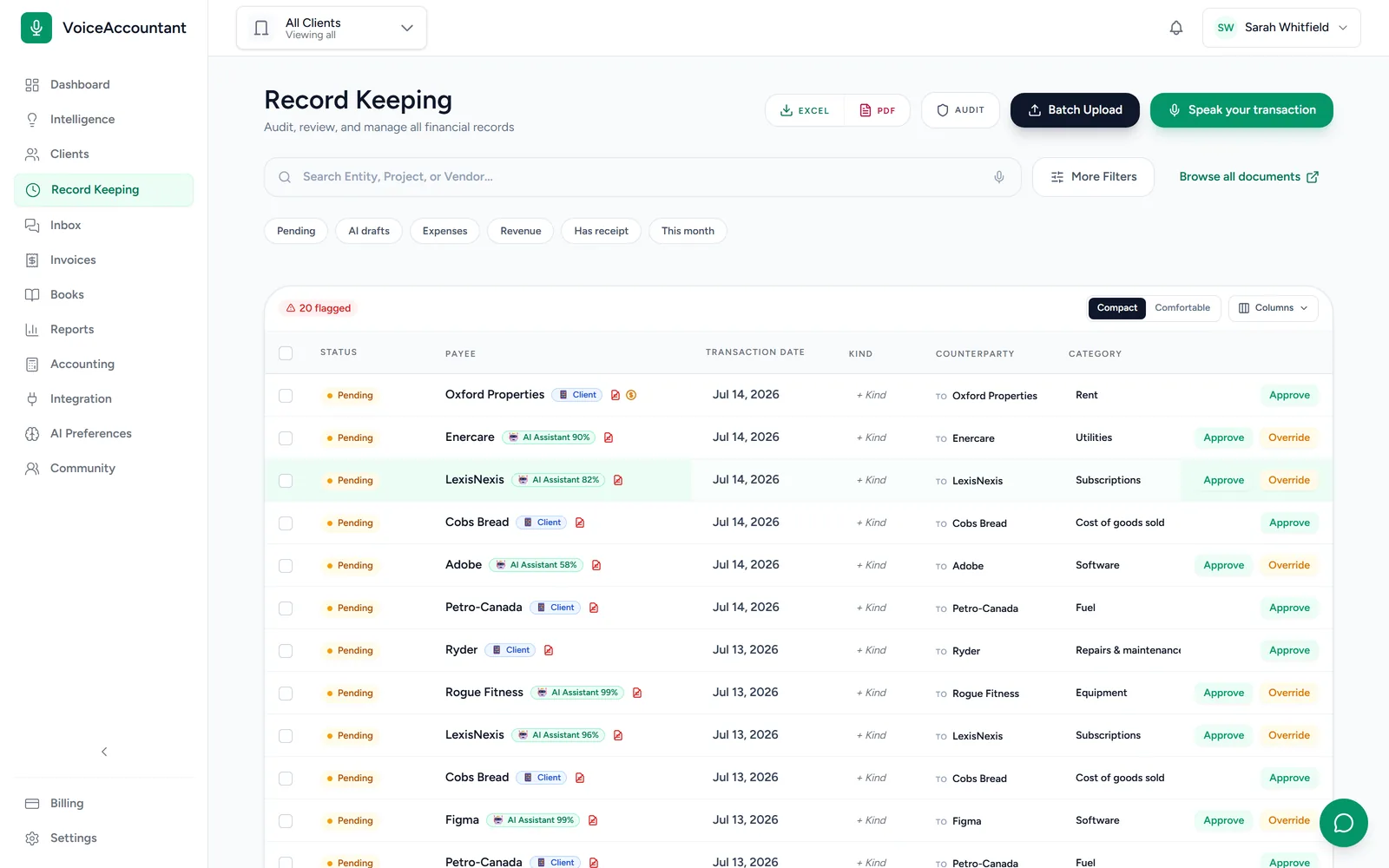This screenshot has height=868, width=1389.
Task: Switch table density to Compact
Action: pyautogui.click(x=1116, y=308)
